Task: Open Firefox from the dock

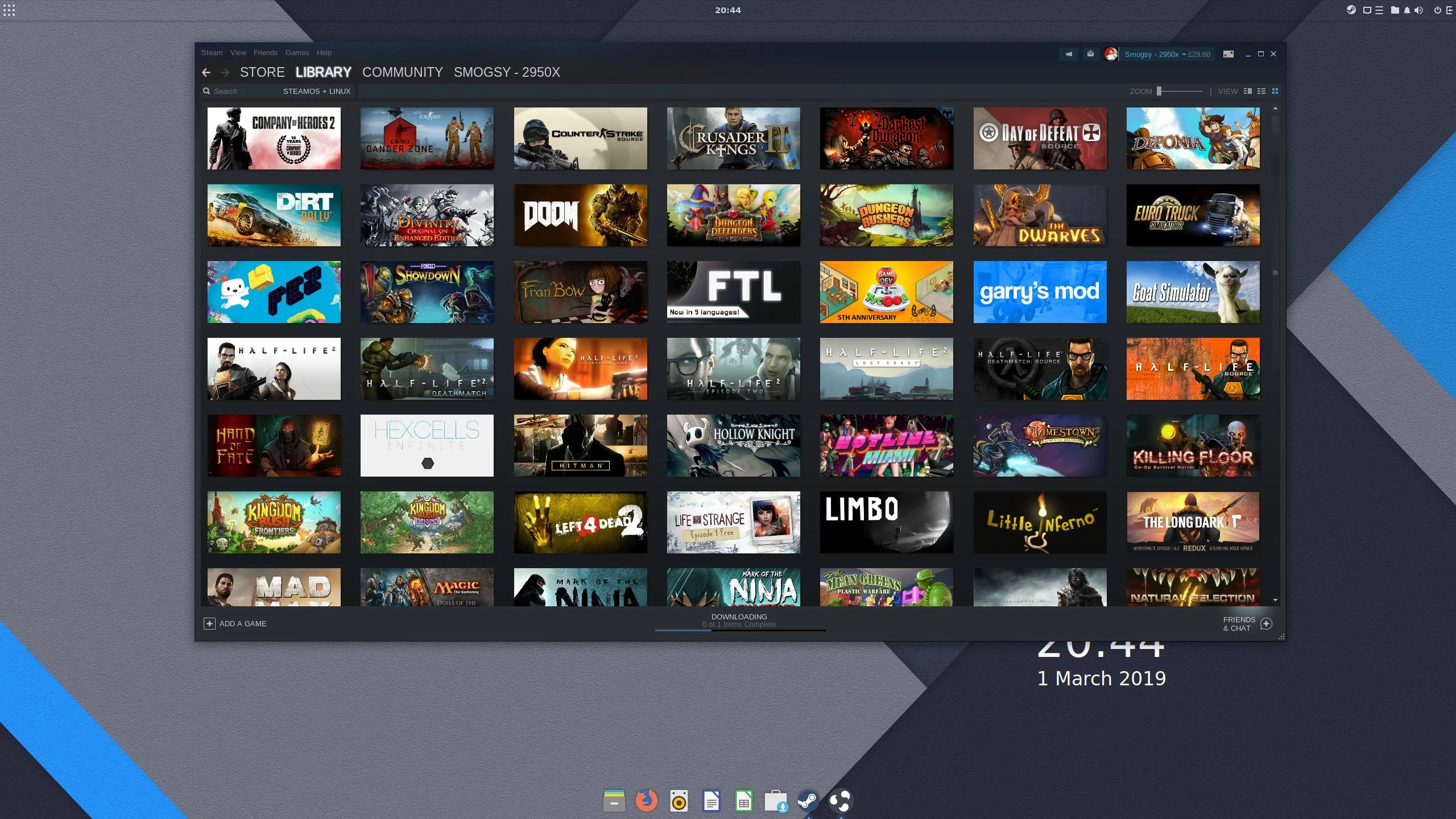Action: point(646,801)
